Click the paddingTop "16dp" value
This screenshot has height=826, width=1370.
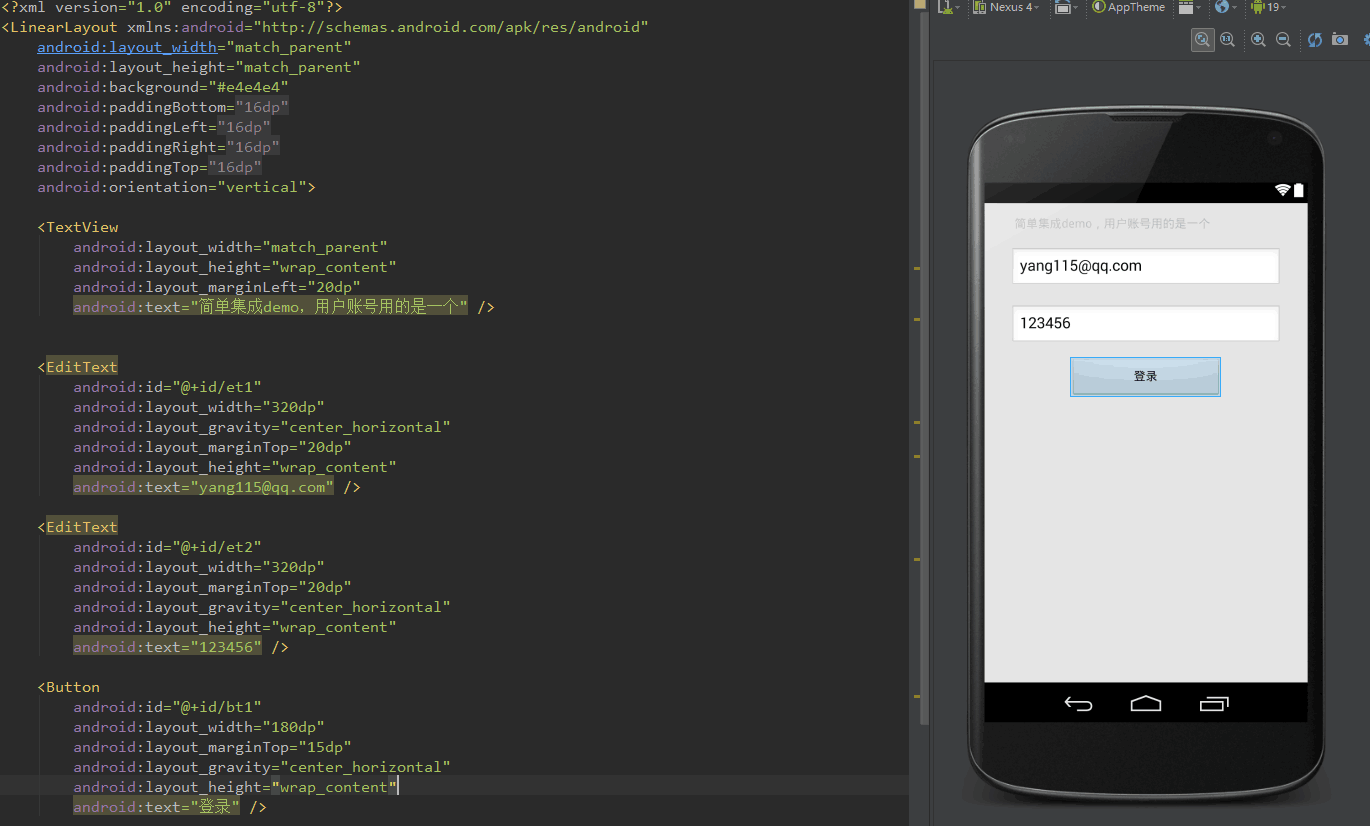pyautogui.click(x=235, y=167)
